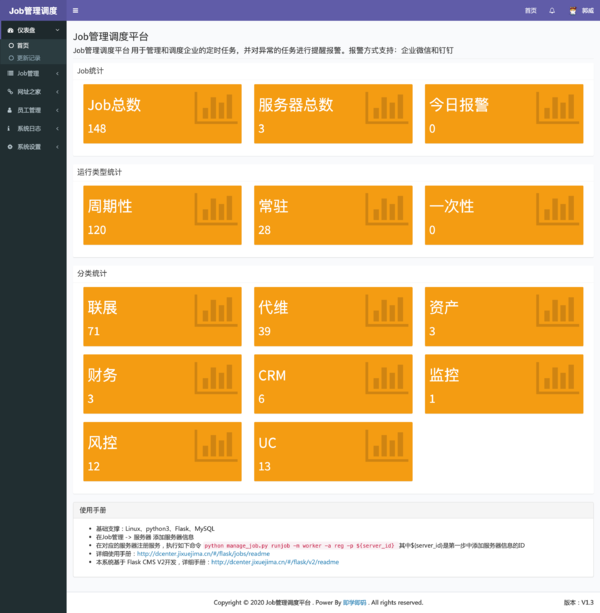Image resolution: width=600 pixels, height=613 pixels.
Task: Open the flask/v2/readme manual link
Action: [x=275, y=562]
